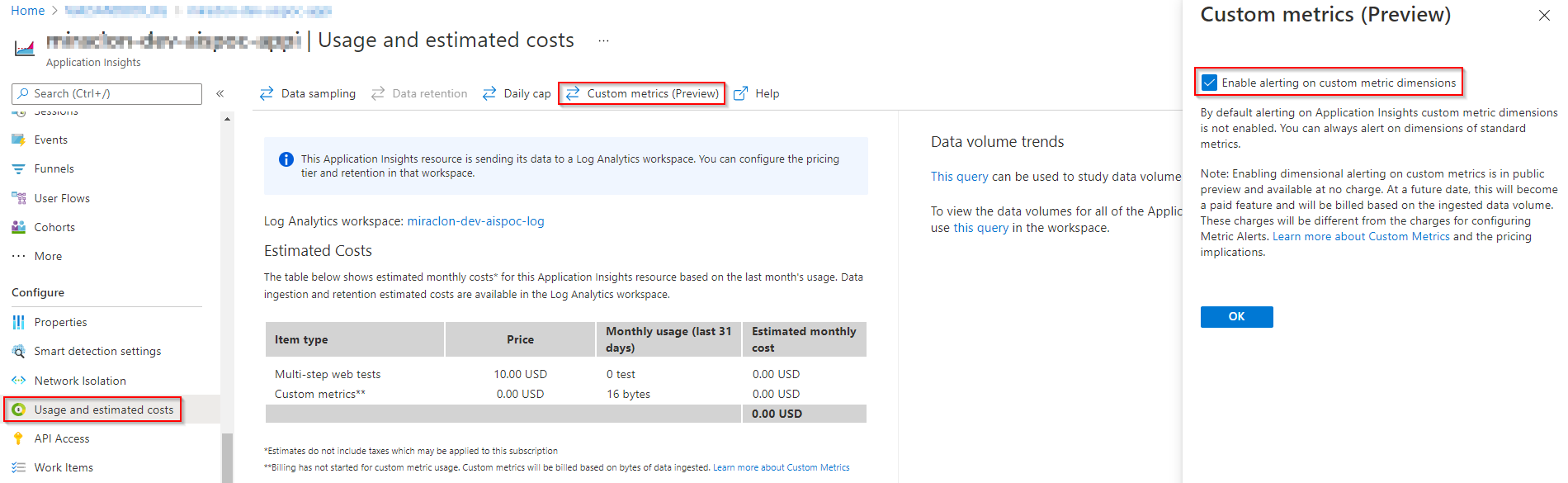The image size is (1568, 483).
Task: Open Learn more about Custom Metrics footnote link
Action: click(x=781, y=467)
